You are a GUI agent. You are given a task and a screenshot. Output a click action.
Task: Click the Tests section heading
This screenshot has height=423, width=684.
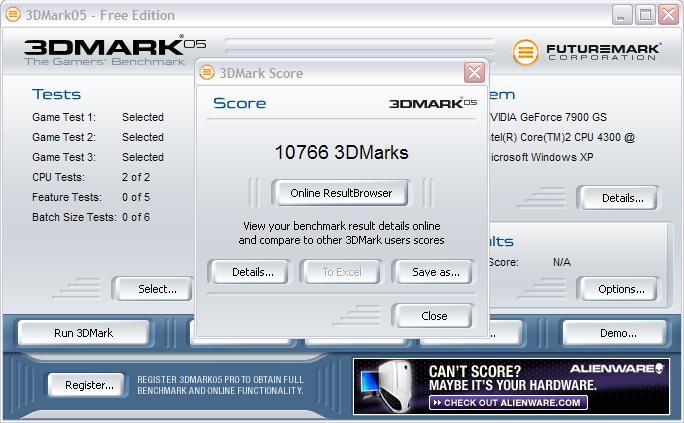pyautogui.click(x=56, y=95)
